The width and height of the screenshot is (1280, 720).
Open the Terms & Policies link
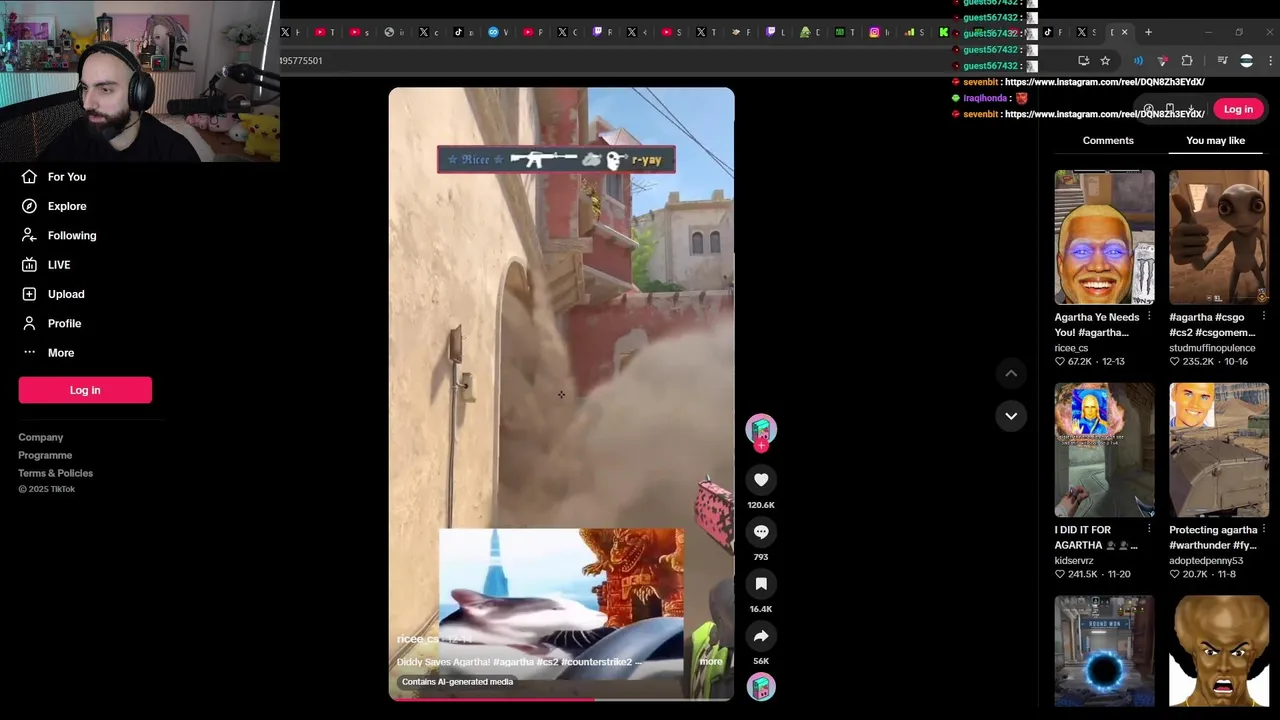pyautogui.click(x=55, y=473)
